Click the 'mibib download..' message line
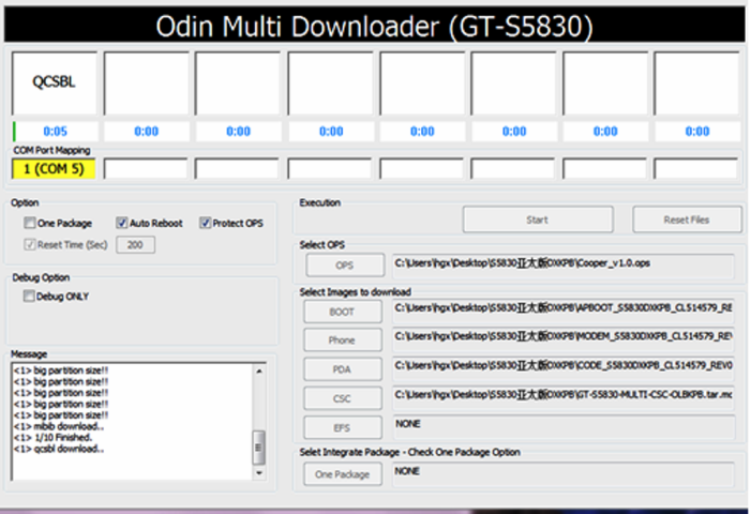The width and height of the screenshot is (750, 514). point(59,426)
